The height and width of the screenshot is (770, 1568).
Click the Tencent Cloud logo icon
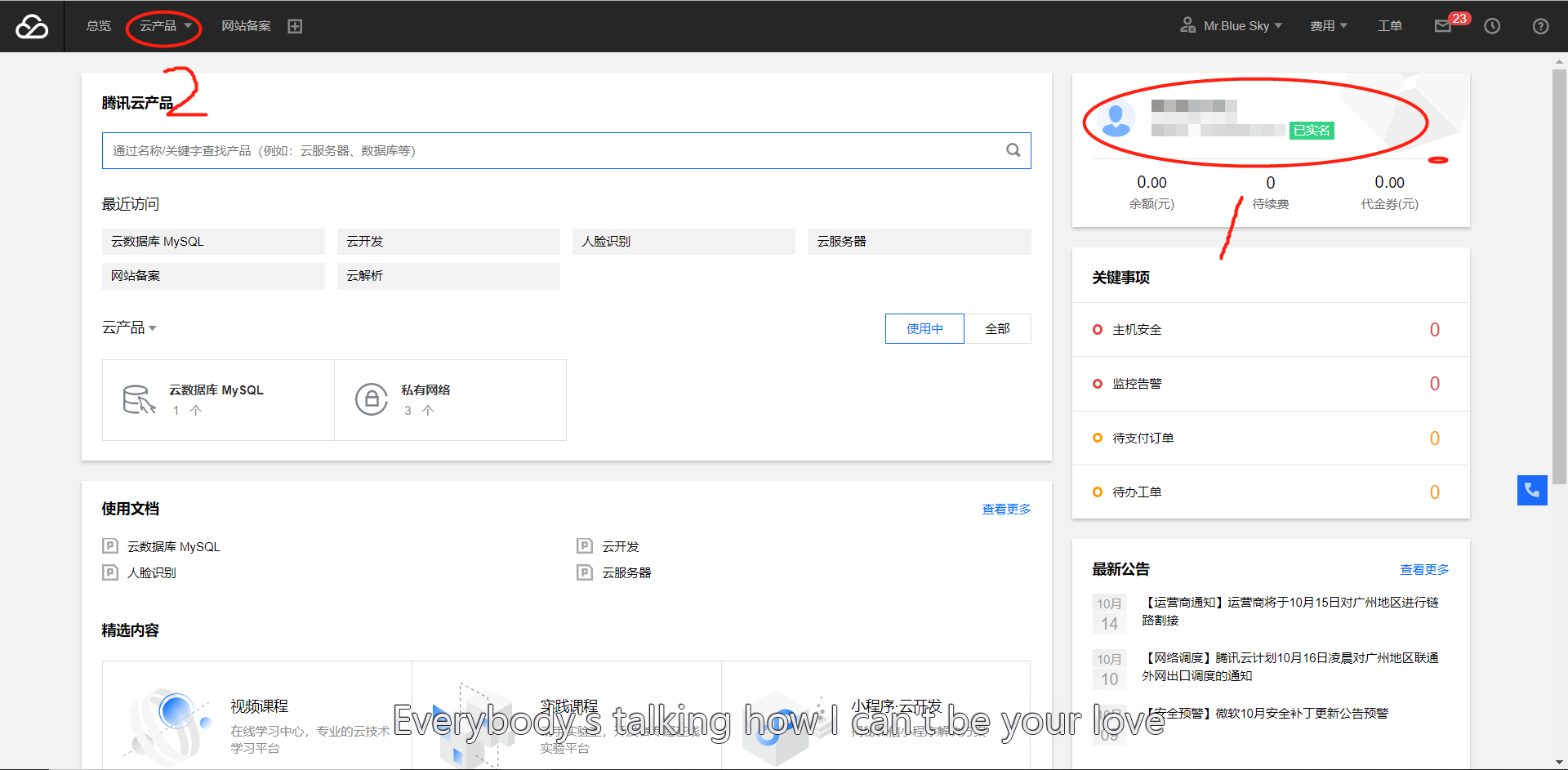(x=31, y=25)
